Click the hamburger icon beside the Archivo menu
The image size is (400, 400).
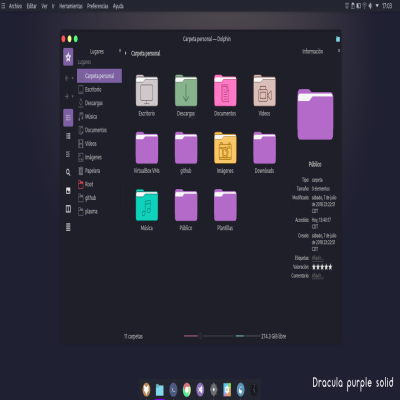(3, 6)
